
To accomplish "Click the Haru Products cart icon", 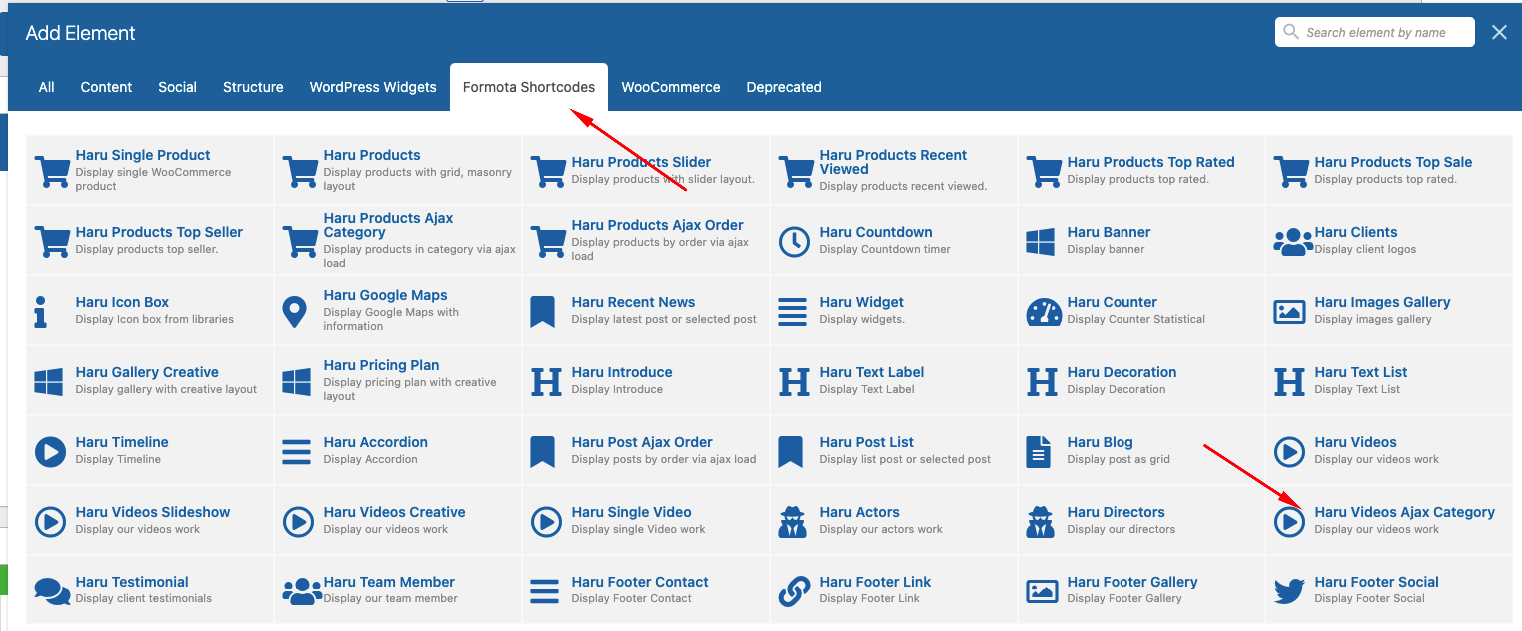I will tap(300, 171).
